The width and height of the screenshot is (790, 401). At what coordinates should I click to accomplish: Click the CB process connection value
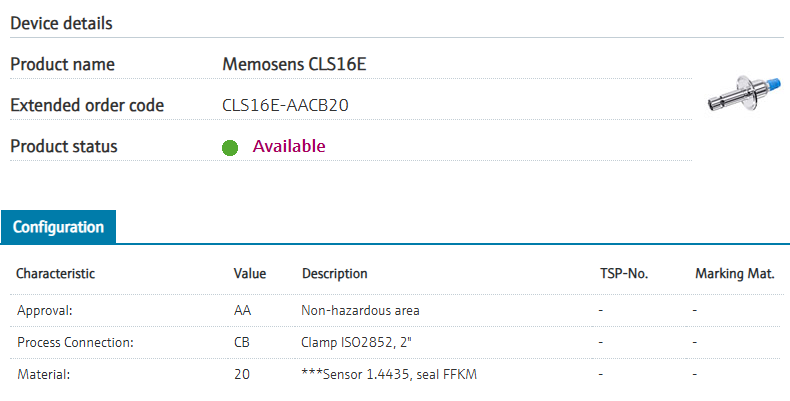pyautogui.click(x=242, y=342)
